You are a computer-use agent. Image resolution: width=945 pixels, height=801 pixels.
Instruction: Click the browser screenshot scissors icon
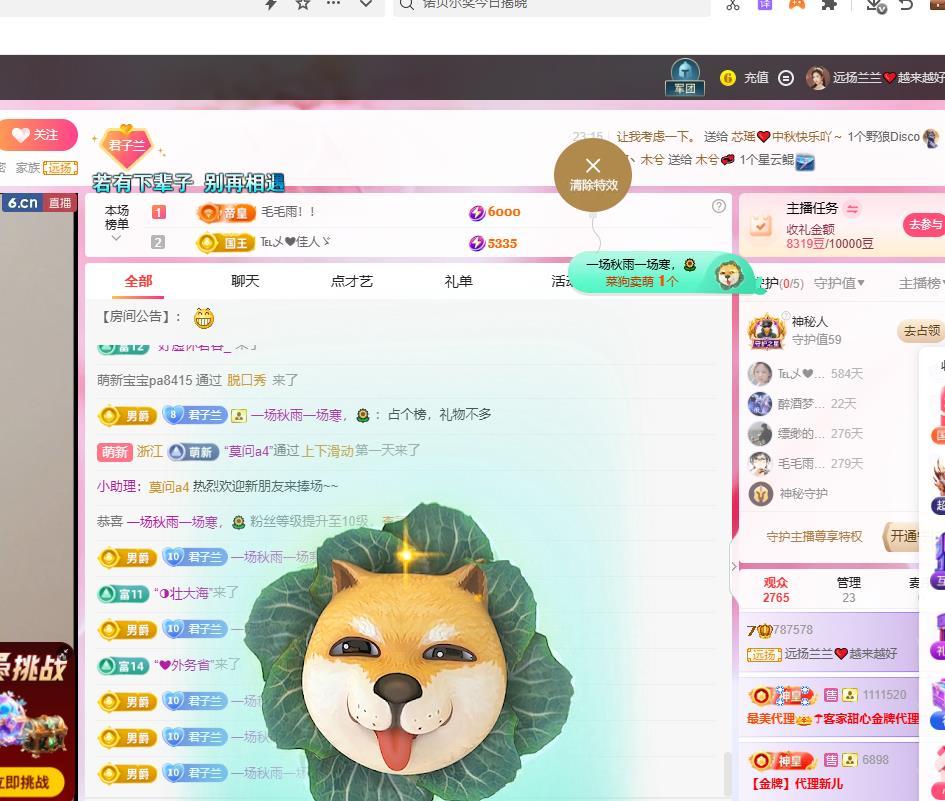click(x=733, y=5)
